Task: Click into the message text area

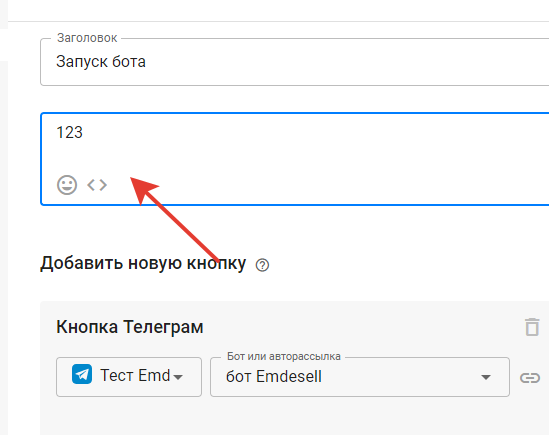Action: (294, 159)
